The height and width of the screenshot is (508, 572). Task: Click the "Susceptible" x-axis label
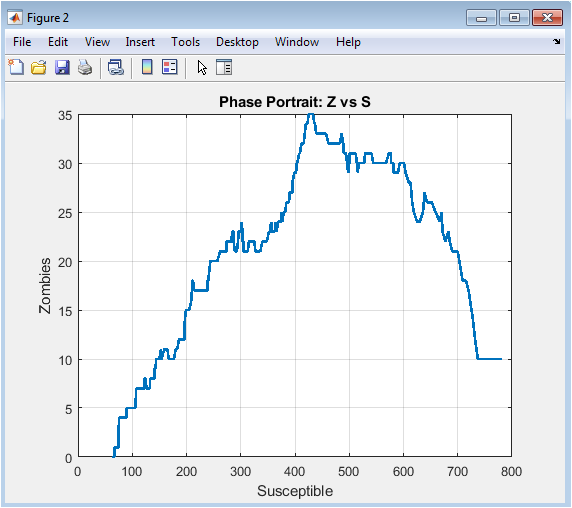[295, 491]
